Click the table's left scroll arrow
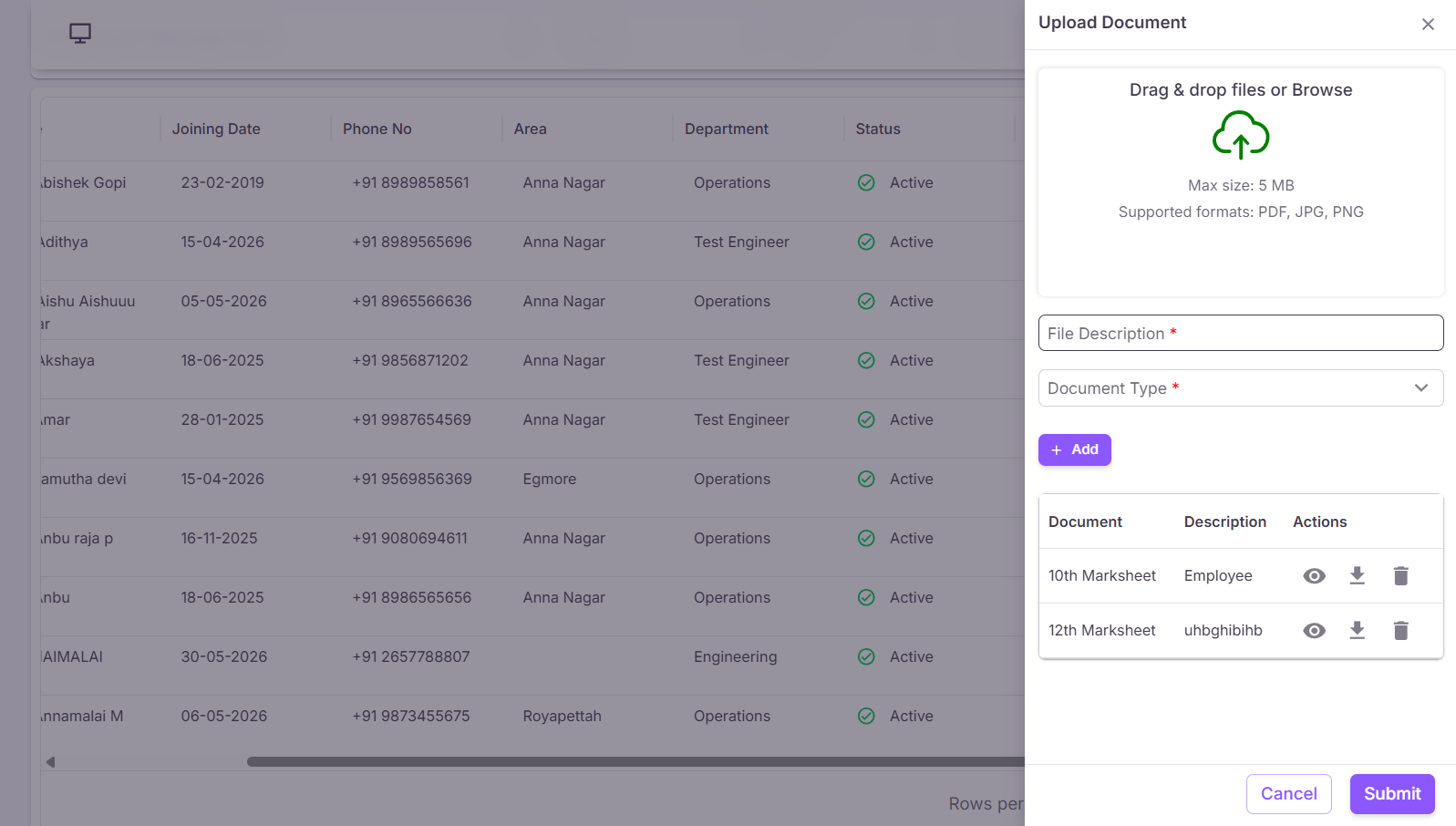 coord(51,762)
